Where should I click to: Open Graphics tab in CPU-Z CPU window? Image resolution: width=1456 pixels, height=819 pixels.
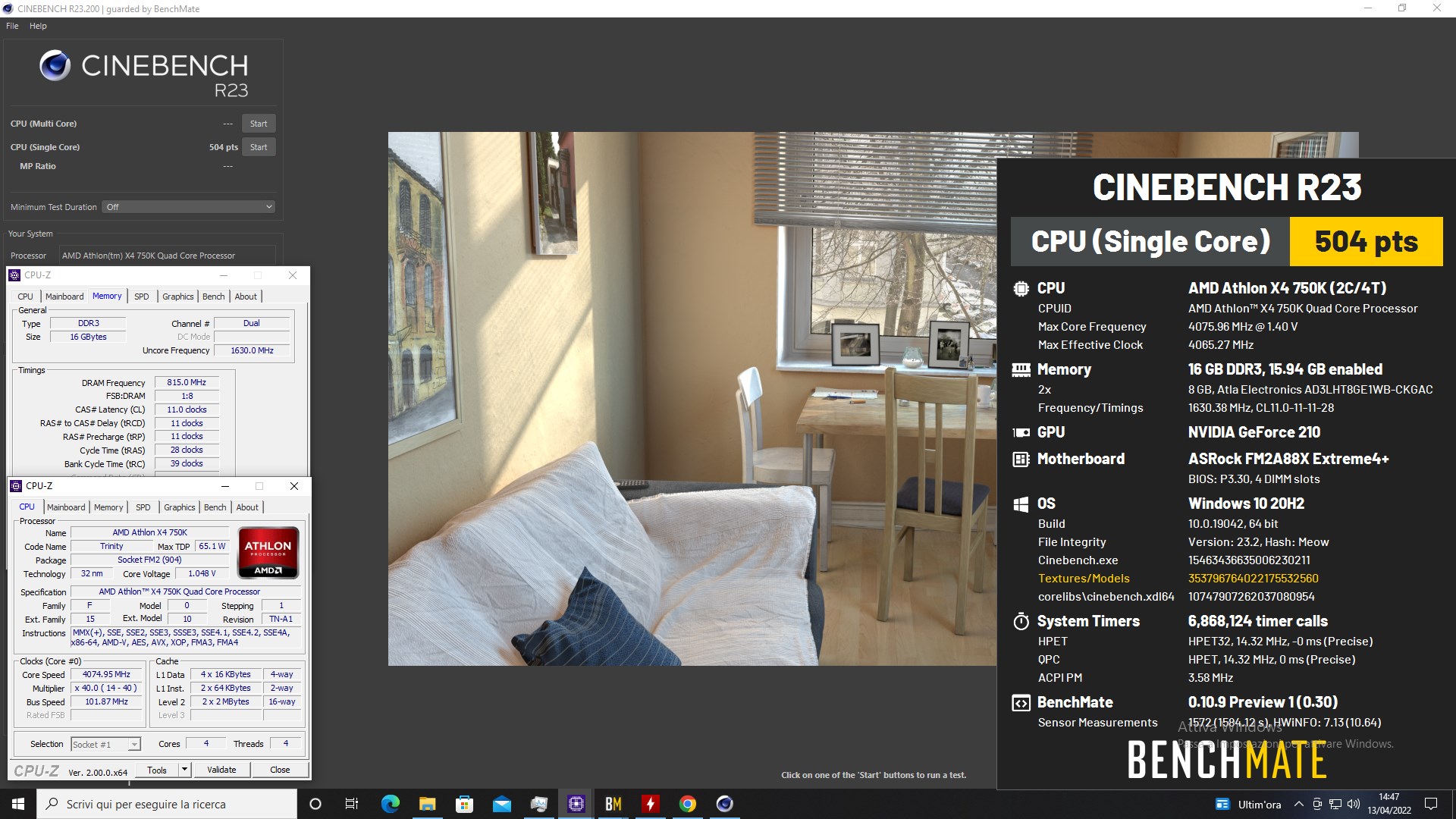click(180, 507)
